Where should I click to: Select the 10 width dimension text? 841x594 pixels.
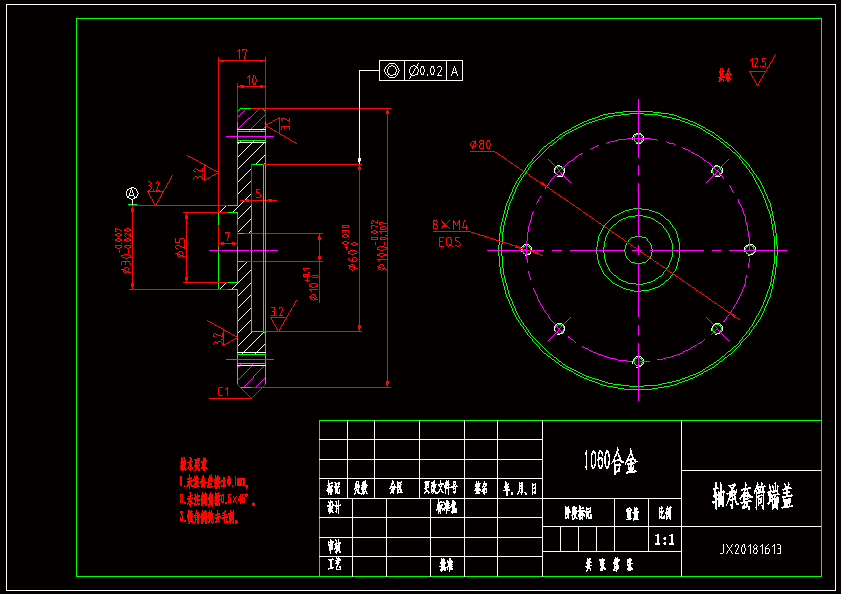pyautogui.click(x=251, y=79)
